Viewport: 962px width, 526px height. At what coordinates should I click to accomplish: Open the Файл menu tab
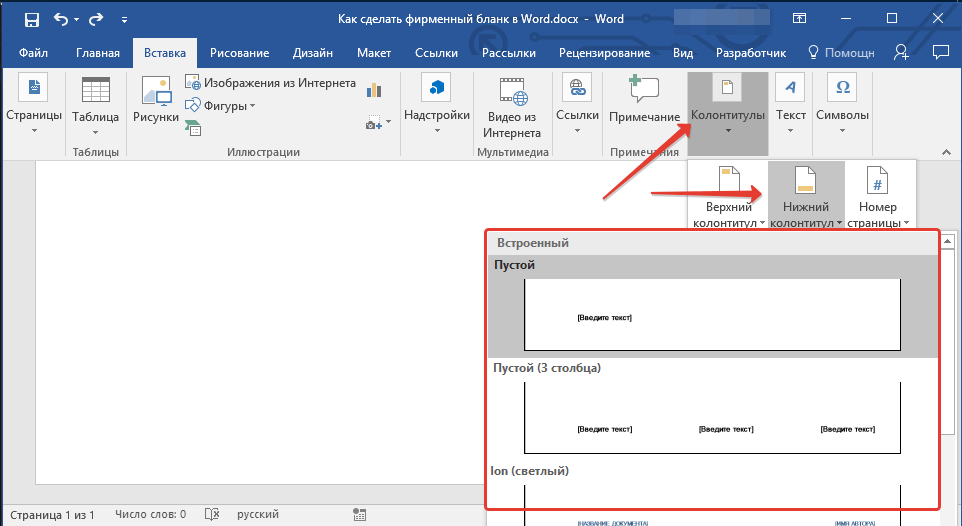(x=33, y=53)
